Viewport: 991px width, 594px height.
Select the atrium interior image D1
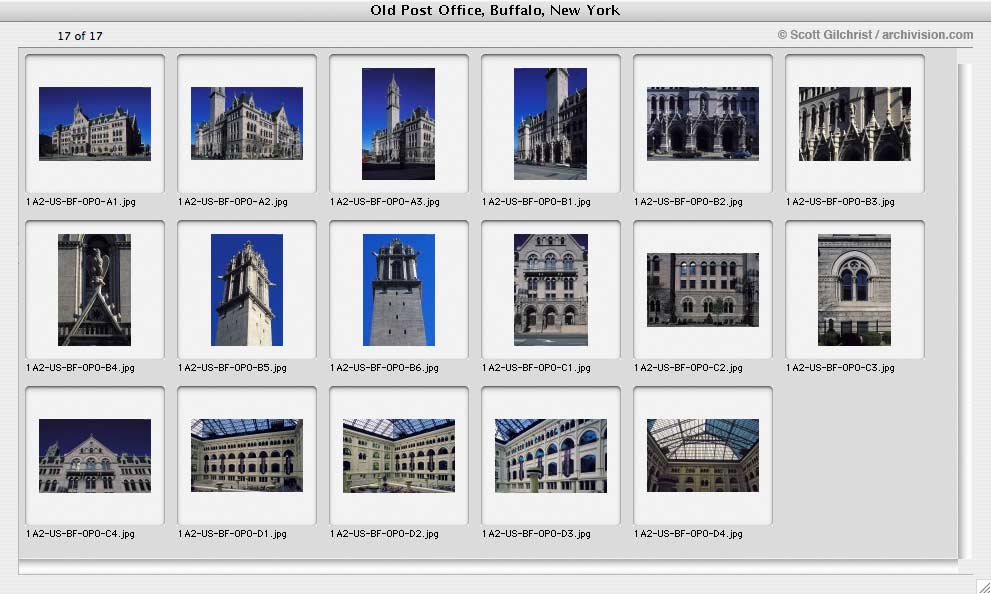pyautogui.click(x=247, y=456)
